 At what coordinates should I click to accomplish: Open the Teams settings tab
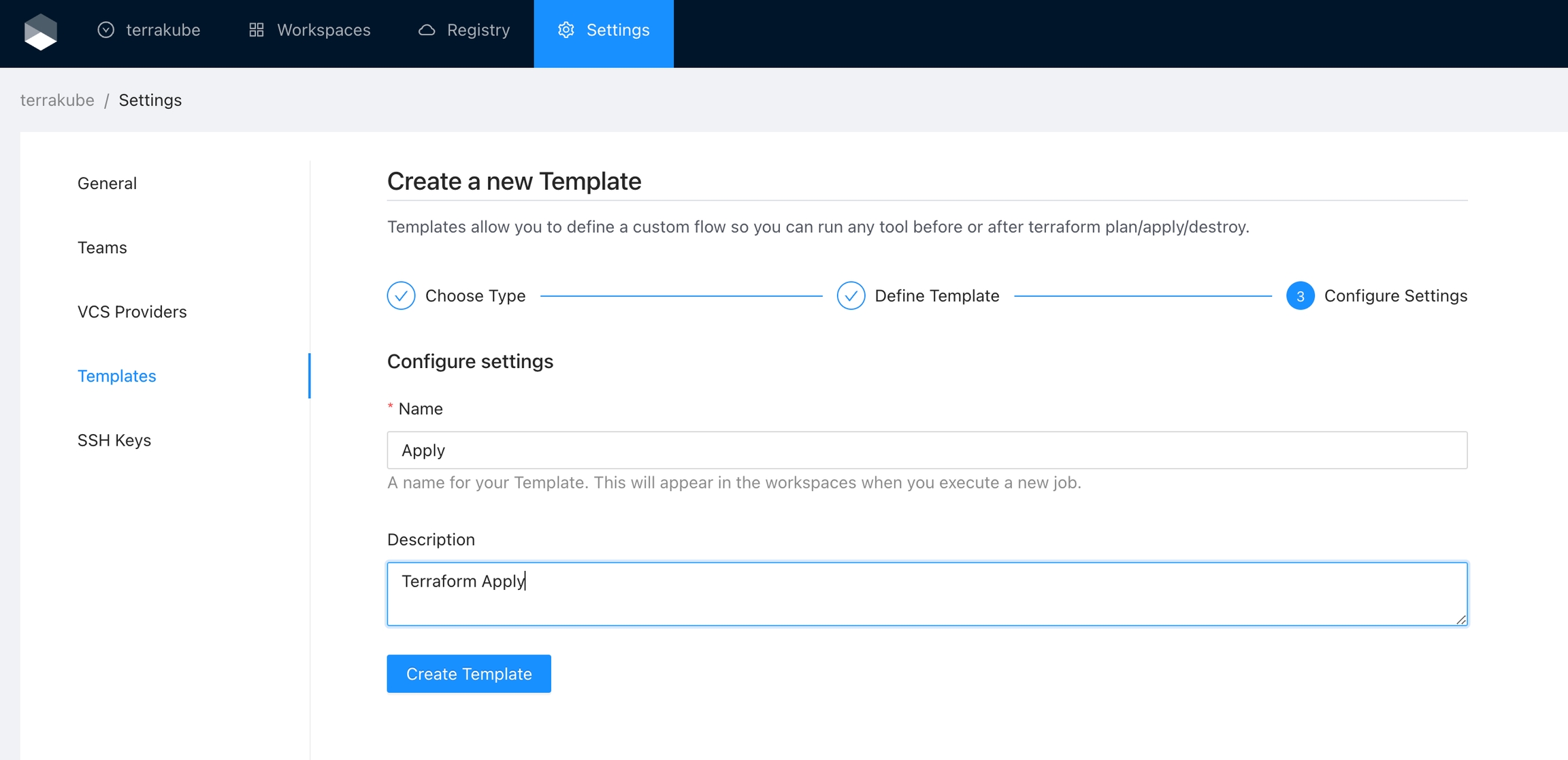pos(102,248)
